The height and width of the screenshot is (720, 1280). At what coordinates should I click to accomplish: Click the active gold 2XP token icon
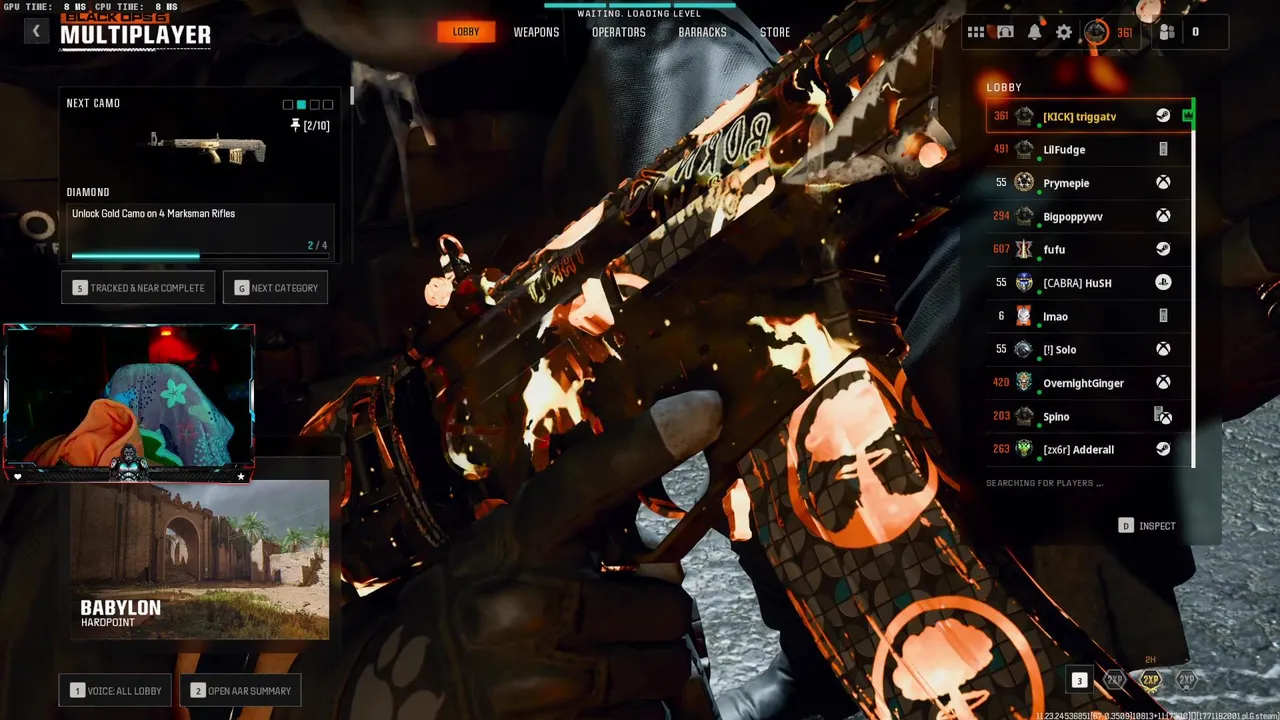pos(1151,680)
